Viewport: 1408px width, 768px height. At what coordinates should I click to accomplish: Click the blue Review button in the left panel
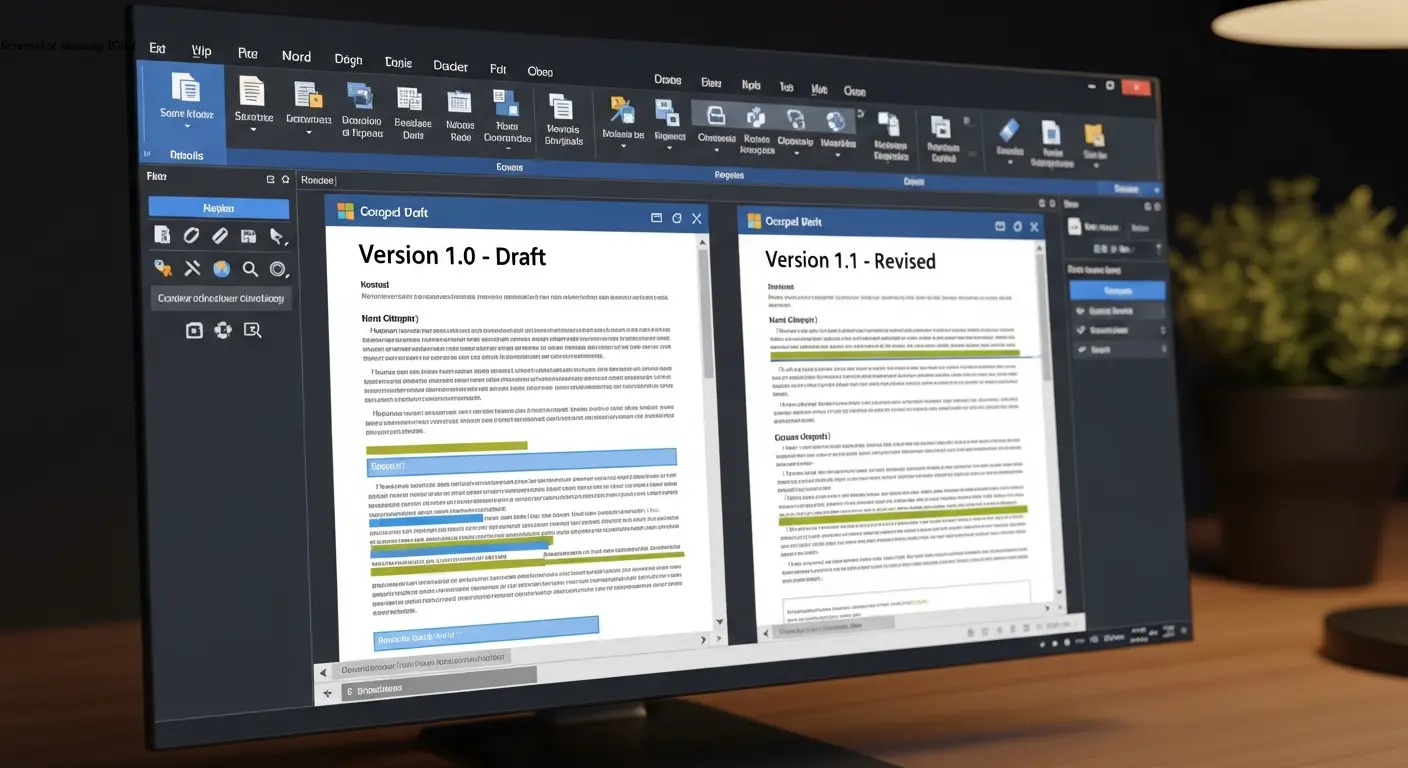[x=218, y=207]
